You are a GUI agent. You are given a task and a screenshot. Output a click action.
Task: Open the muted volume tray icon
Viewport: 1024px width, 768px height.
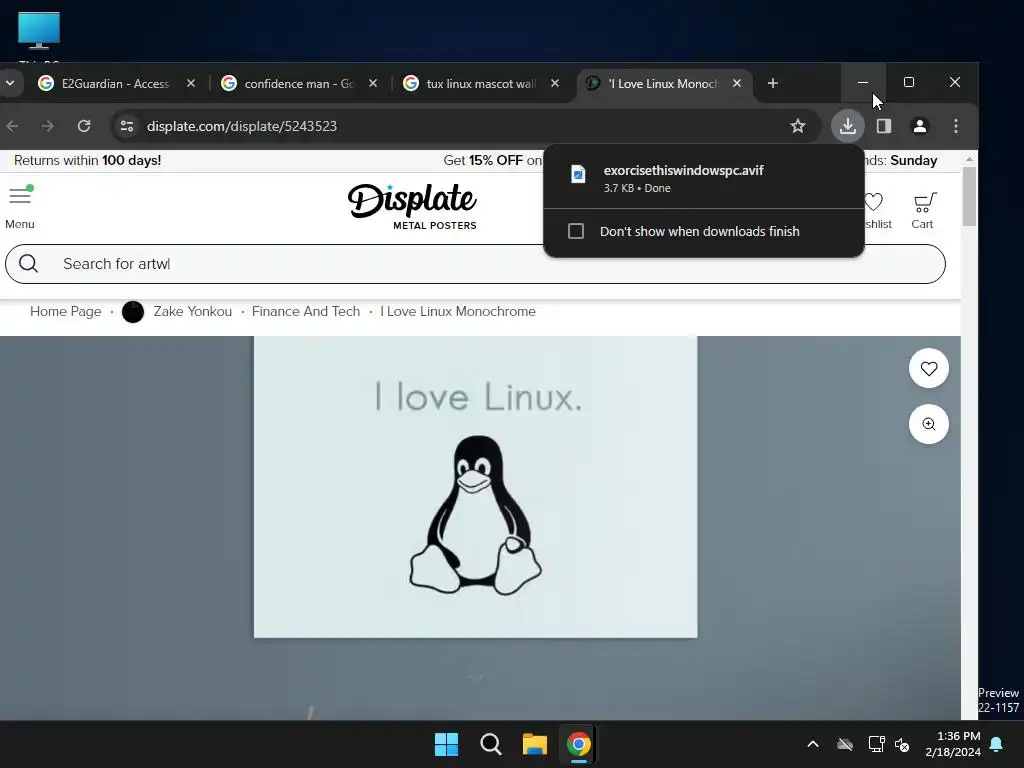point(903,744)
